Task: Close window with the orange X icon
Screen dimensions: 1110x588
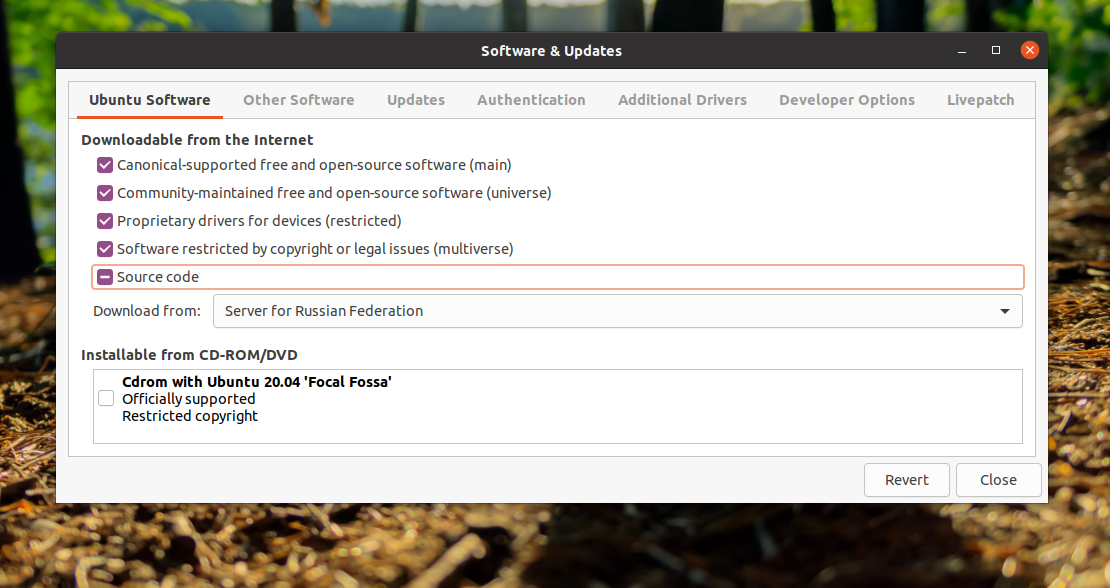Action: tap(1029, 50)
